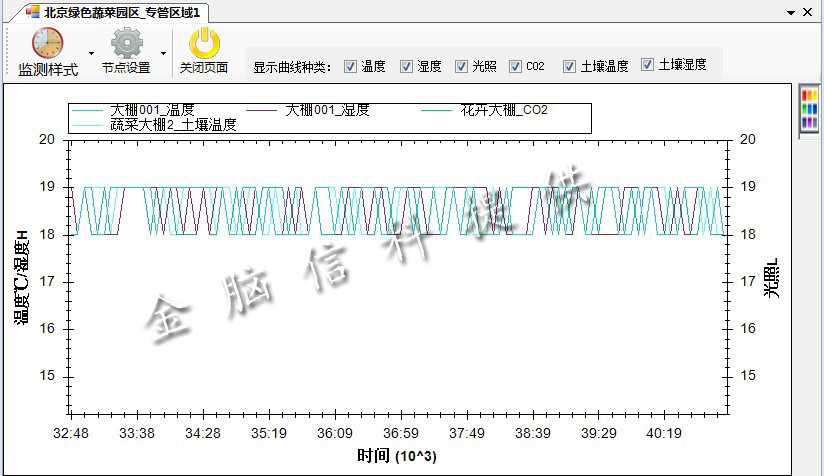Screen dimensions: 824x476
Task: Click the 大棚001_温度 legend entry
Action: tap(152, 110)
